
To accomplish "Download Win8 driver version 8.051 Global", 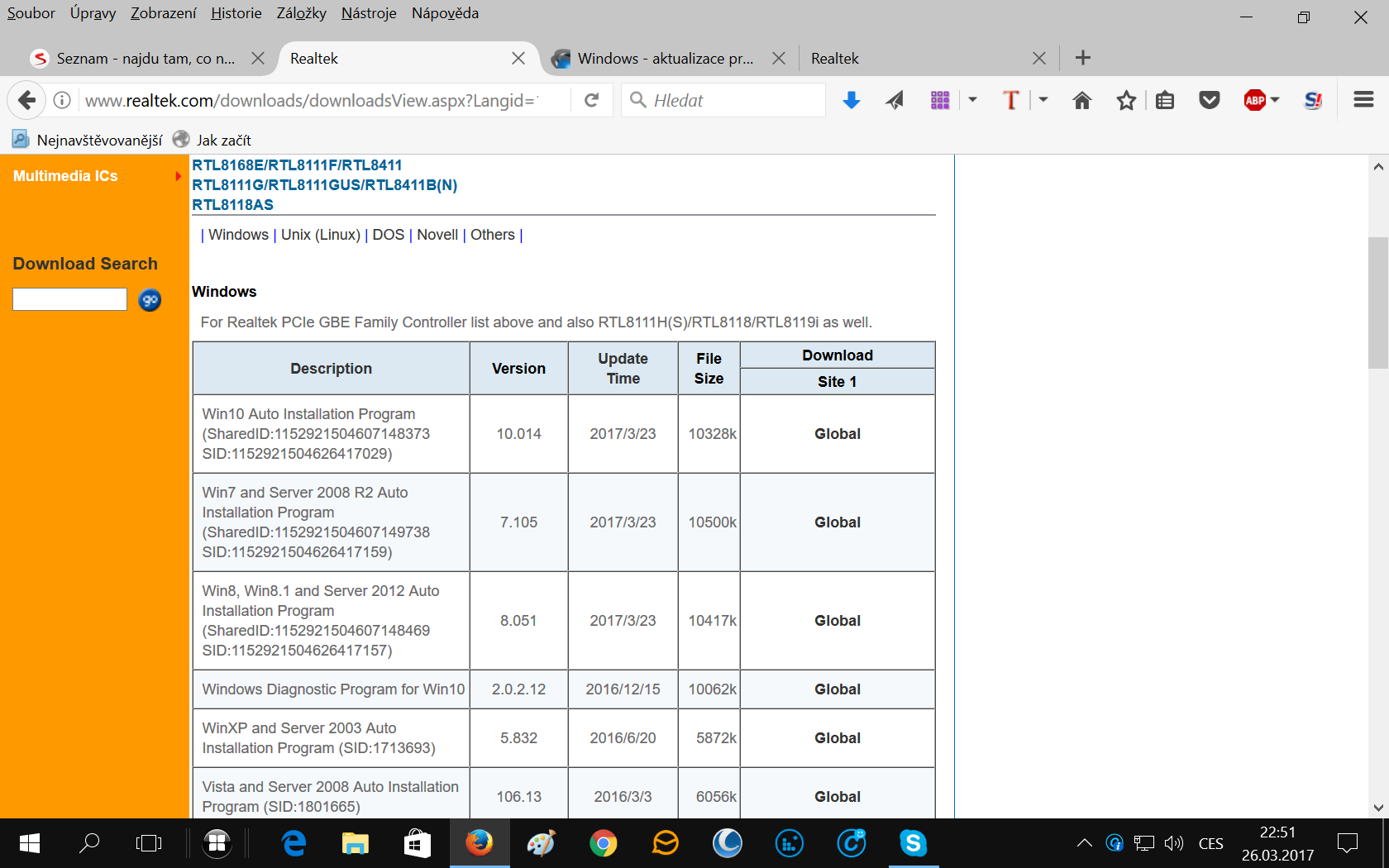I will [x=838, y=621].
